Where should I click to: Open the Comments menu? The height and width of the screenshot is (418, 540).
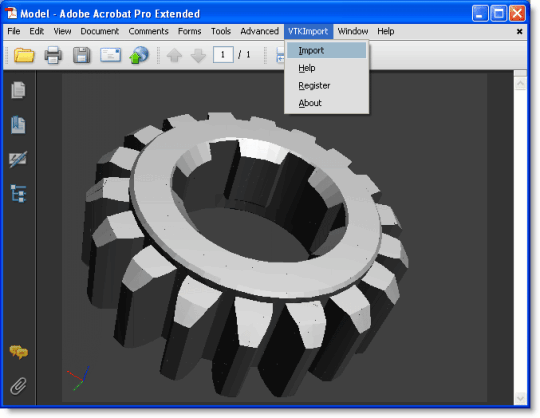coord(148,31)
